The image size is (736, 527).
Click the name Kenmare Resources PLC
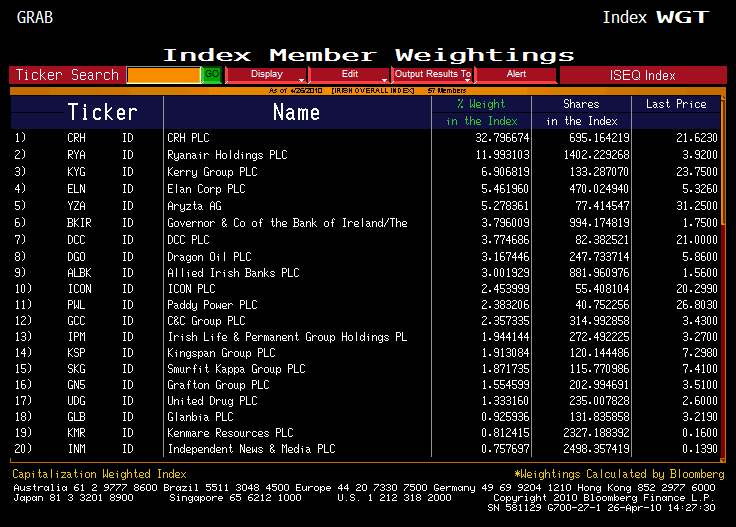(x=230, y=433)
